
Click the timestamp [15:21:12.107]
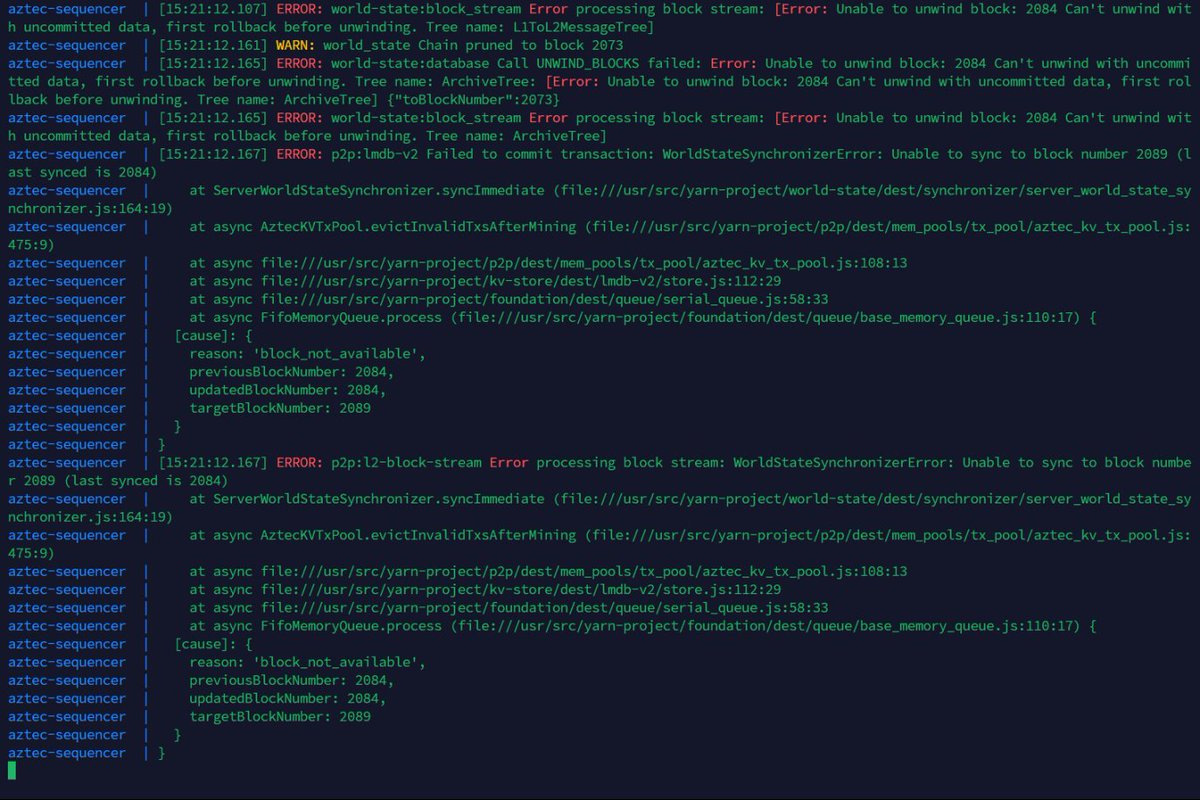[x=213, y=9]
